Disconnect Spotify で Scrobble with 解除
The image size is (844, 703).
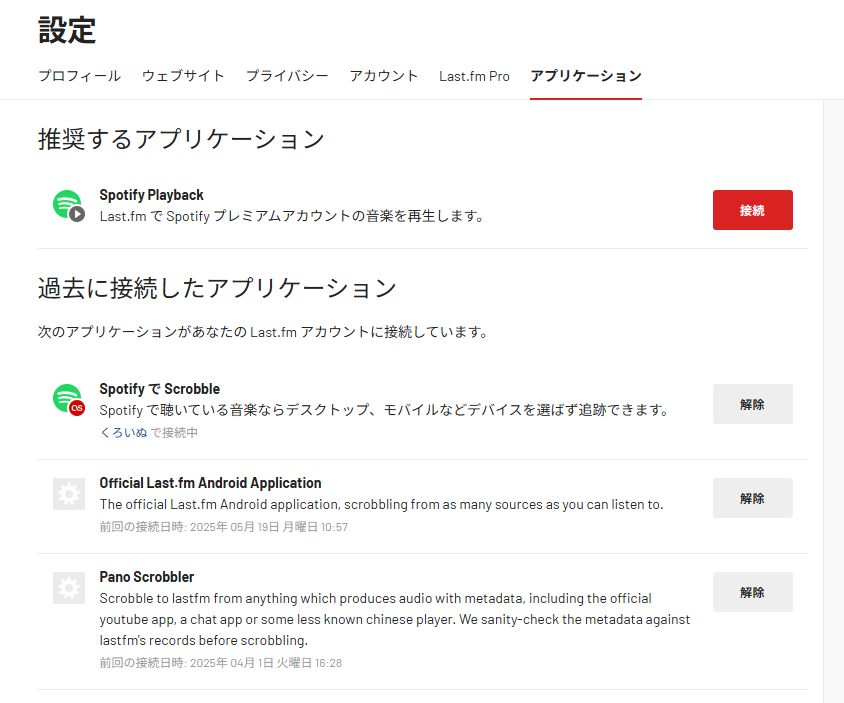(x=752, y=404)
